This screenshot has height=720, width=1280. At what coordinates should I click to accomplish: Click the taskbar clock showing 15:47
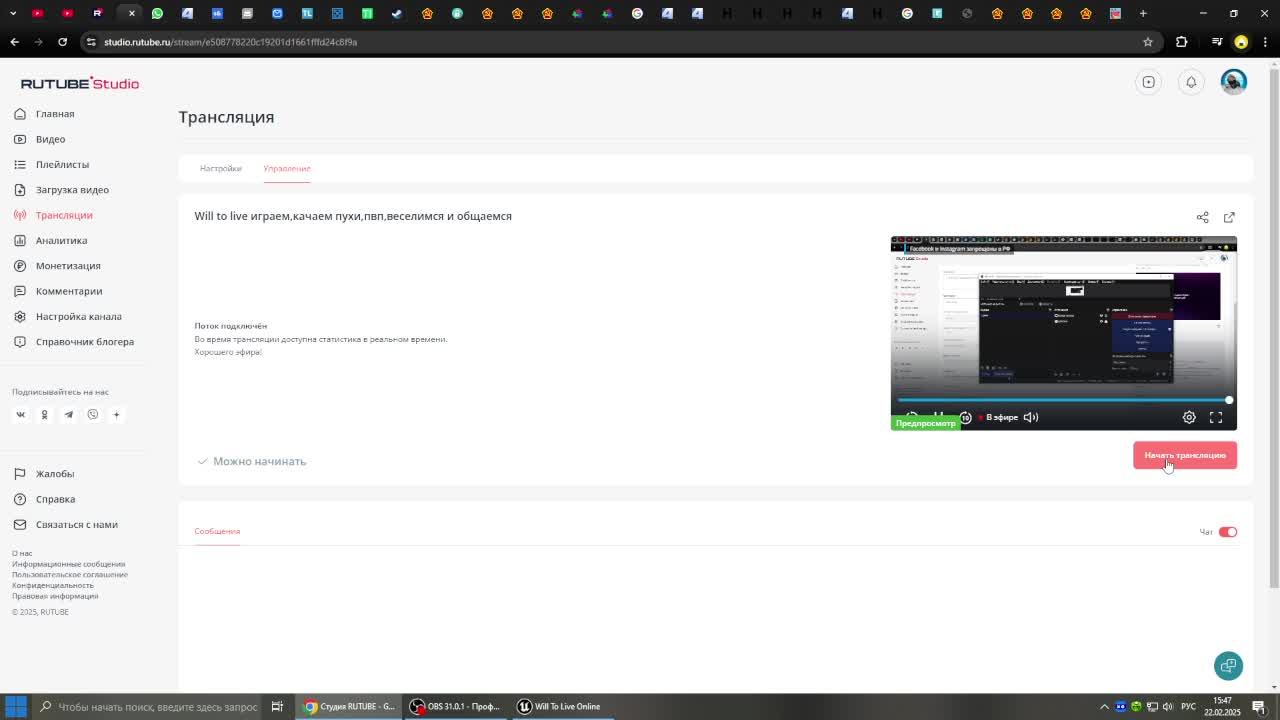(1223, 706)
